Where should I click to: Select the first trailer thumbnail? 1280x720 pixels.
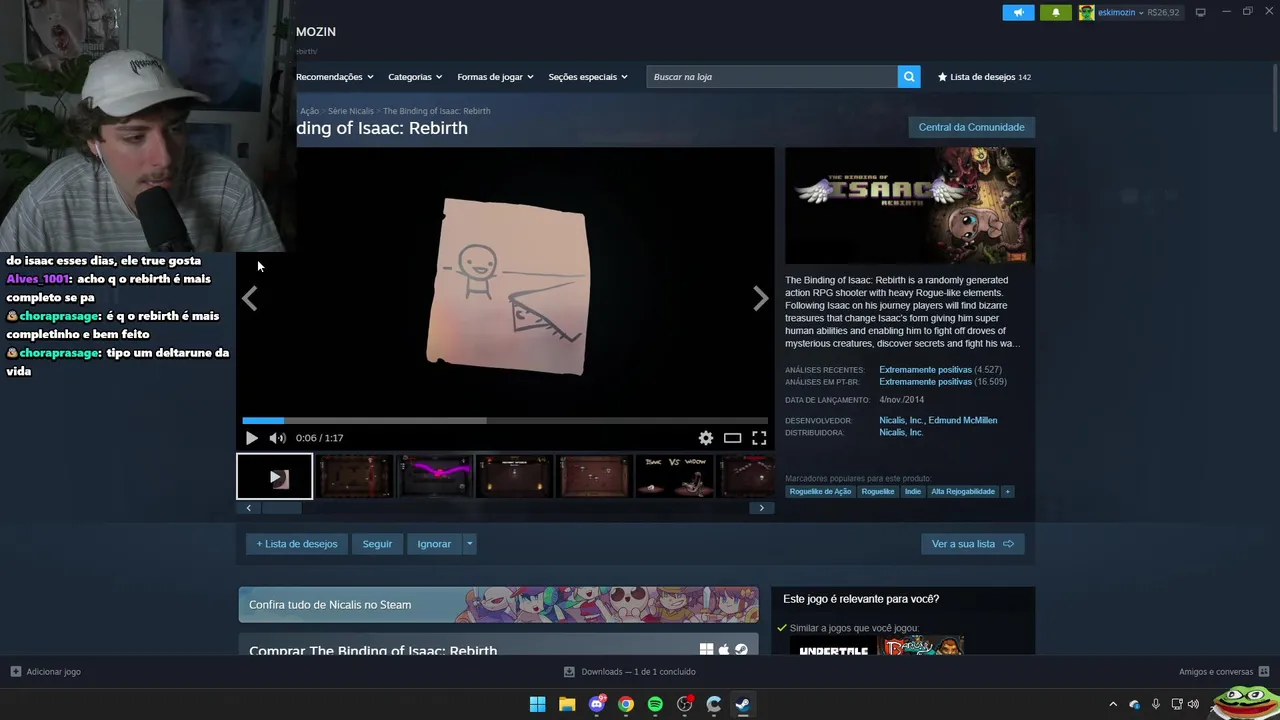coord(275,476)
